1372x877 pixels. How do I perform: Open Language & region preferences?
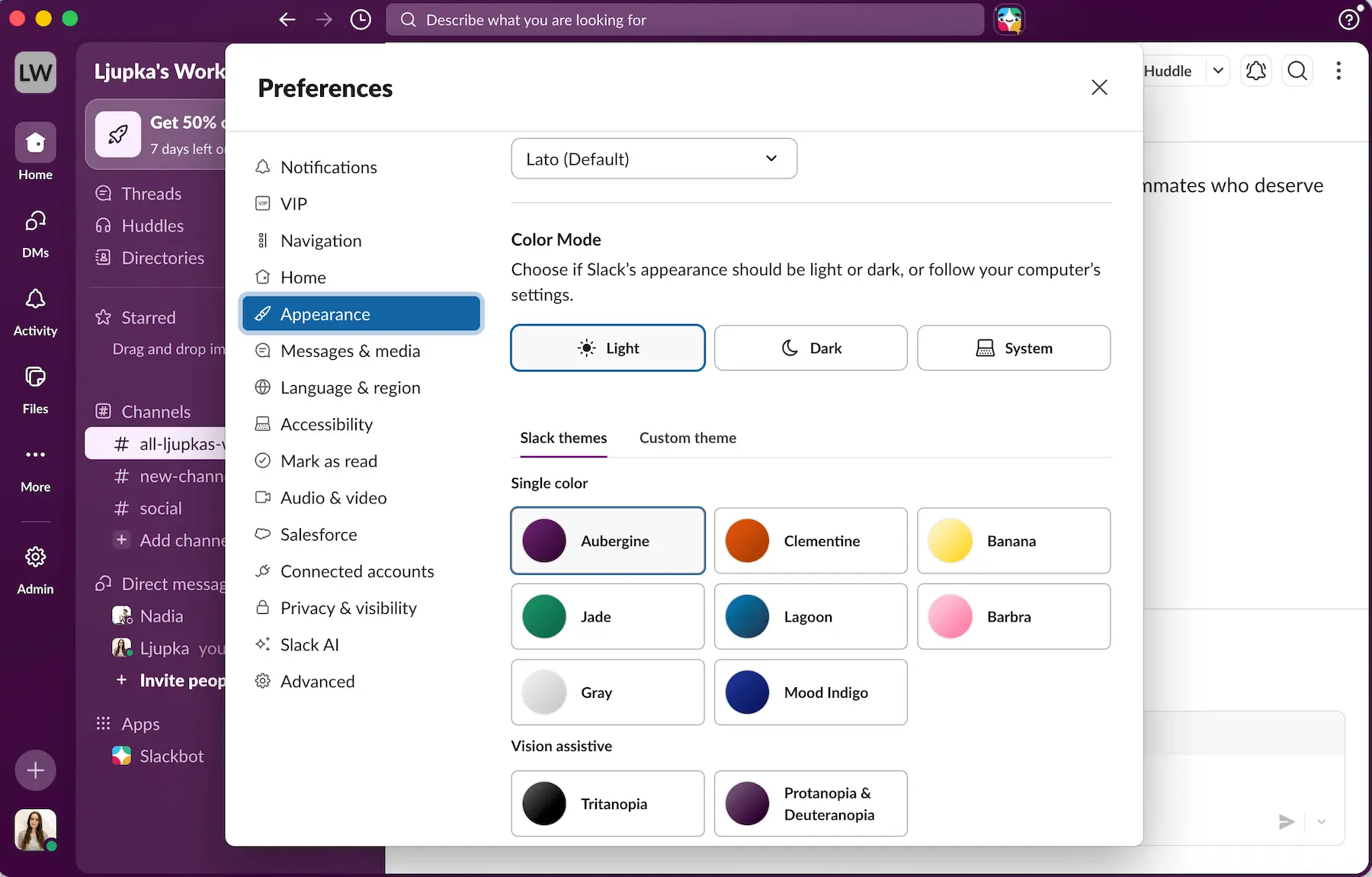(361, 387)
